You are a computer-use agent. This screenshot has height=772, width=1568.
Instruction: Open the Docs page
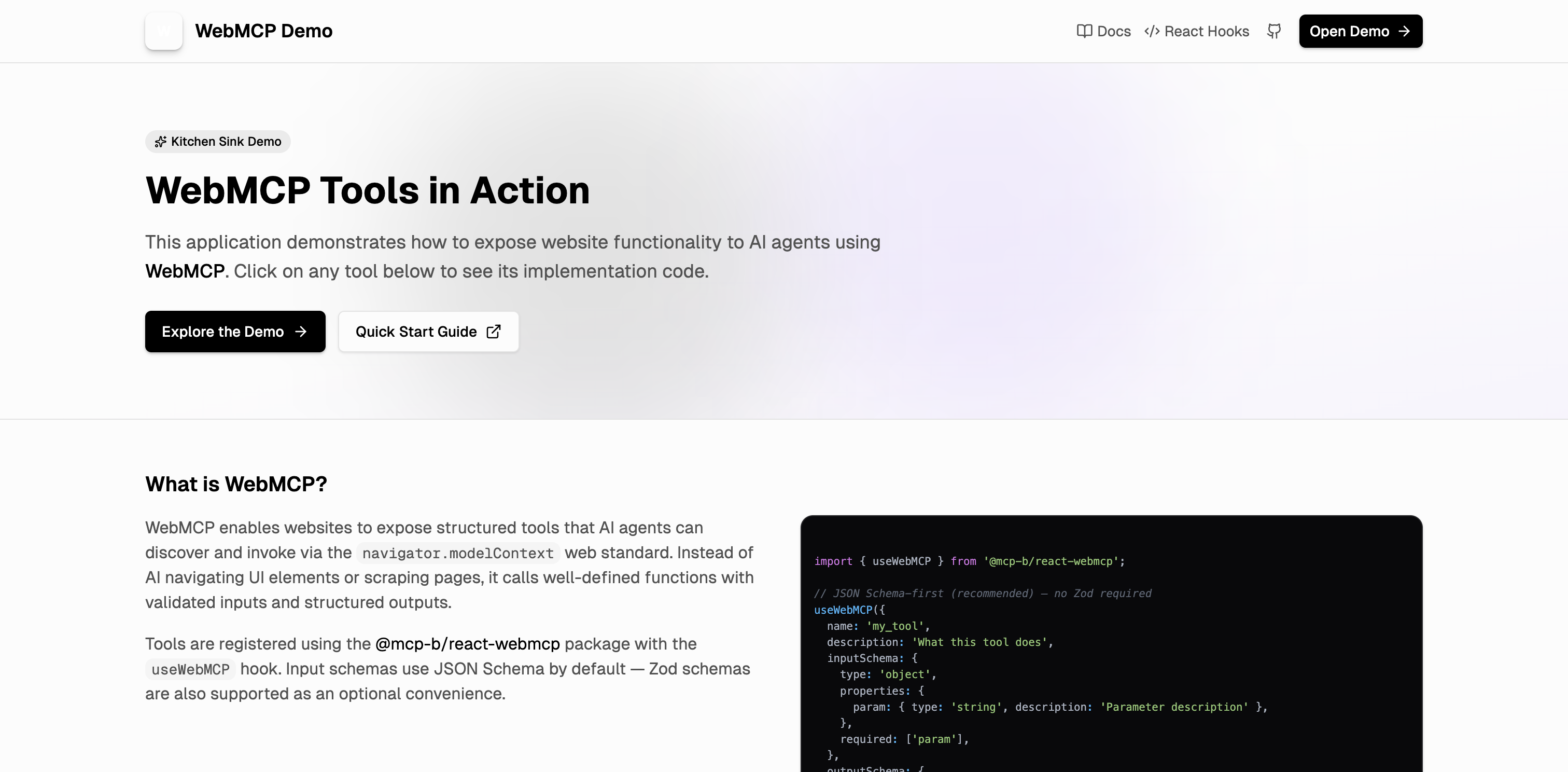pyautogui.click(x=1113, y=31)
